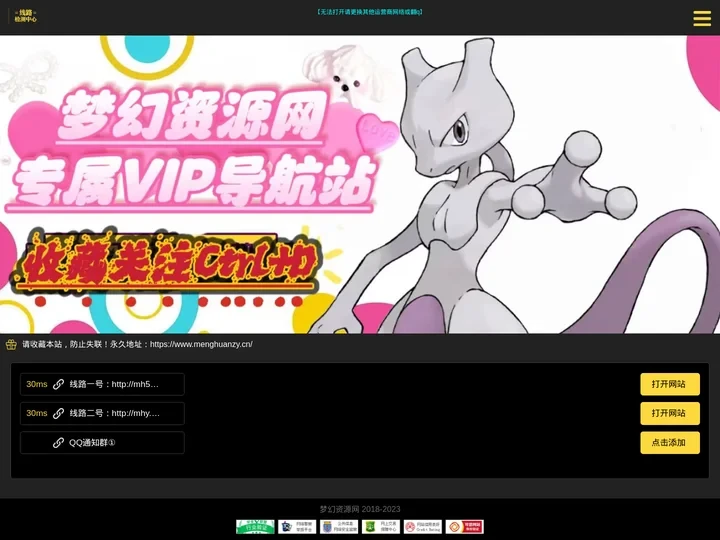Image resolution: width=720 pixels, height=540 pixels.
Task: Click the chain link icon for 线路二号
Action: click(x=58, y=413)
